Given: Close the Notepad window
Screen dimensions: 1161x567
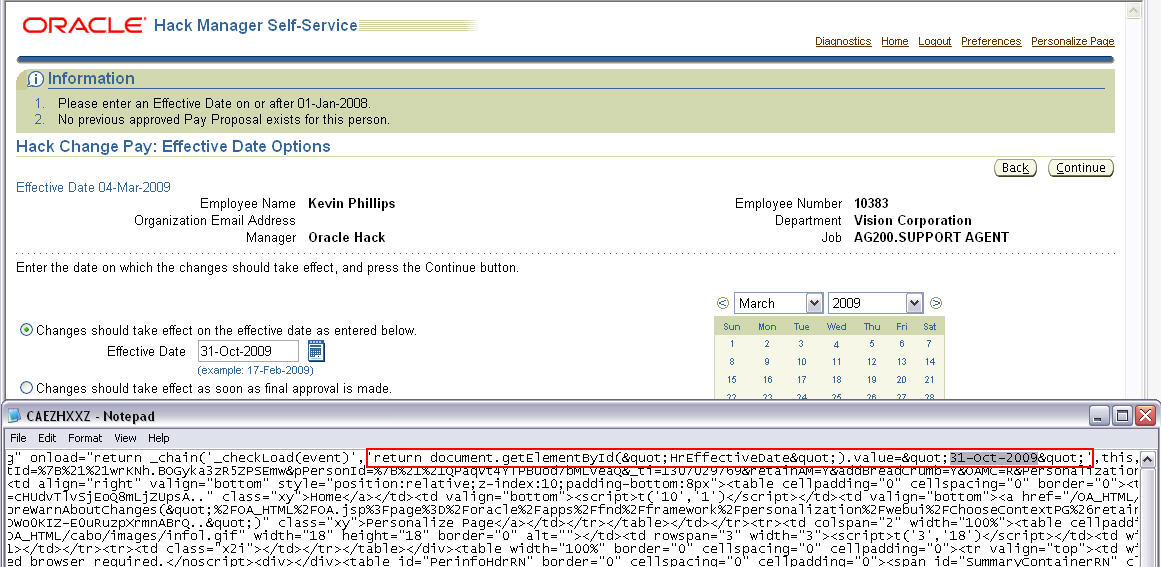Looking at the screenshot, I should tap(1145, 415).
